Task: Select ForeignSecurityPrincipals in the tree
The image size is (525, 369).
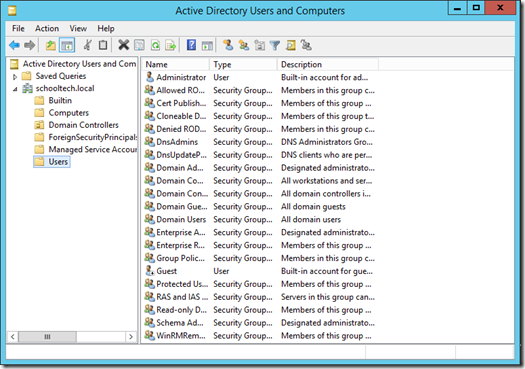Action: pos(93,137)
